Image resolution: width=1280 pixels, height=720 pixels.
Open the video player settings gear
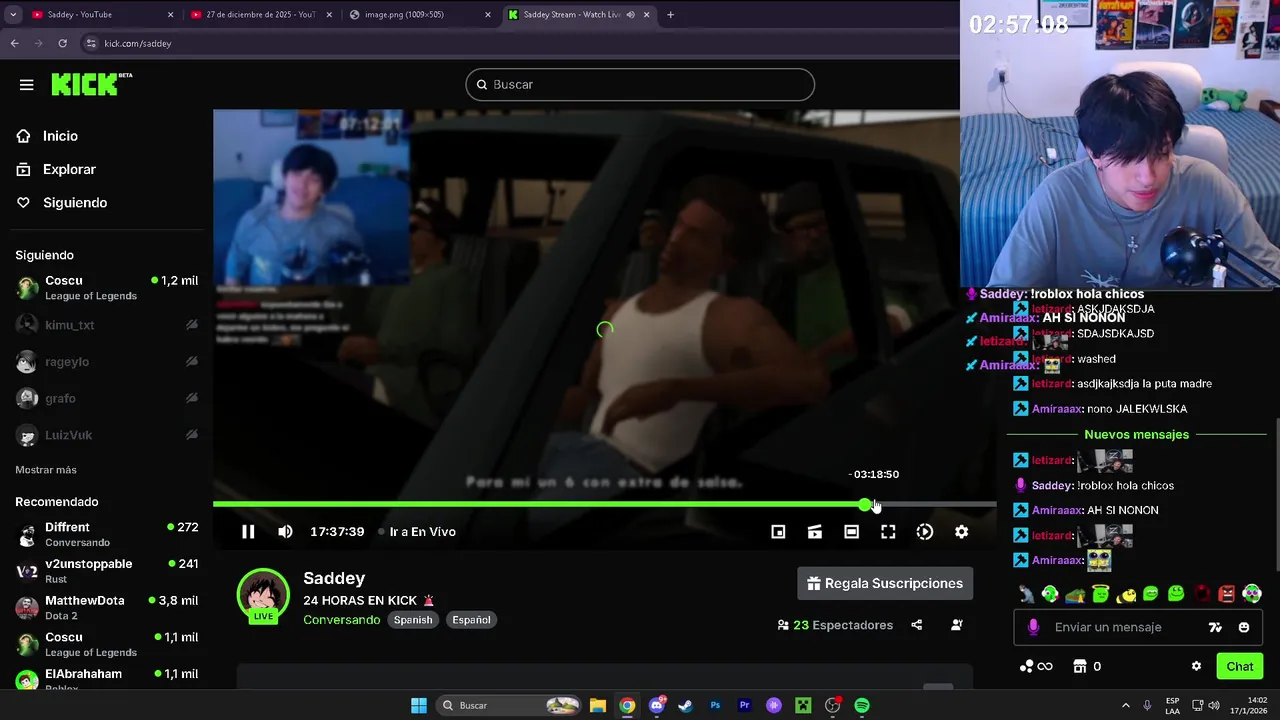tap(961, 532)
